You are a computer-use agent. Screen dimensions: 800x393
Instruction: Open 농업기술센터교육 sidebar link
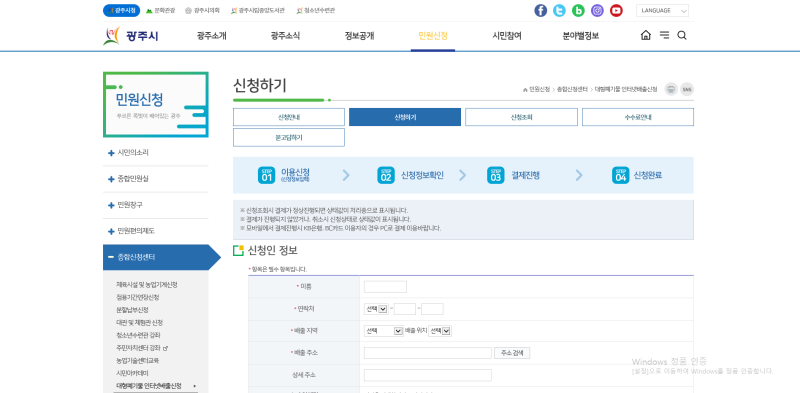(x=137, y=360)
